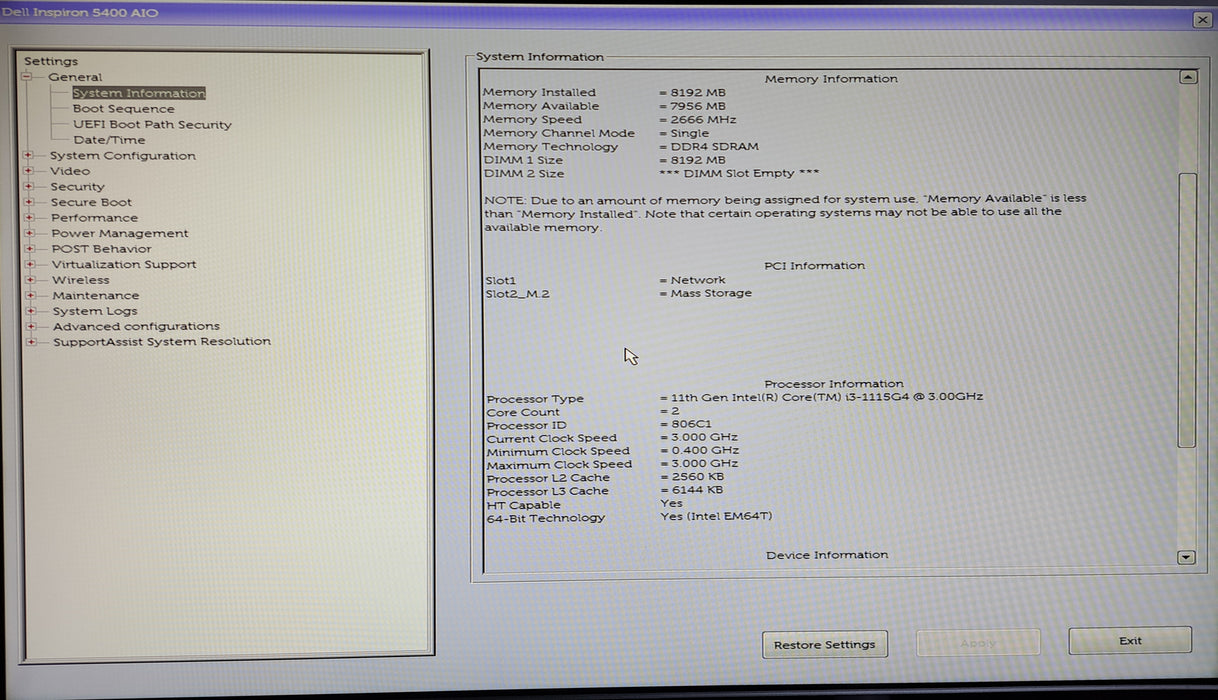This screenshot has width=1218, height=700.
Task: Click the Exit button
Action: click(x=1130, y=641)
